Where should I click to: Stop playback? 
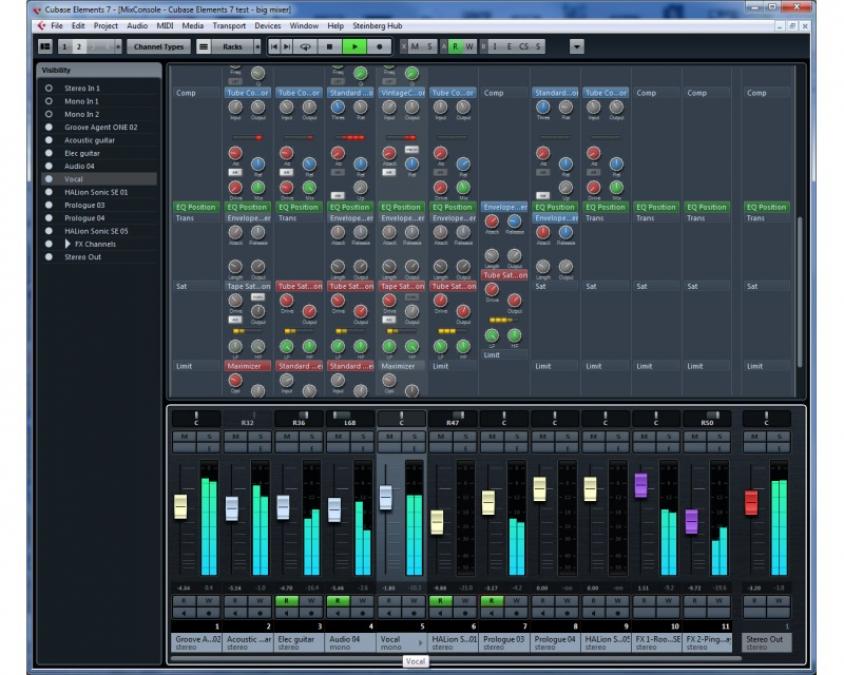point(329,47)
